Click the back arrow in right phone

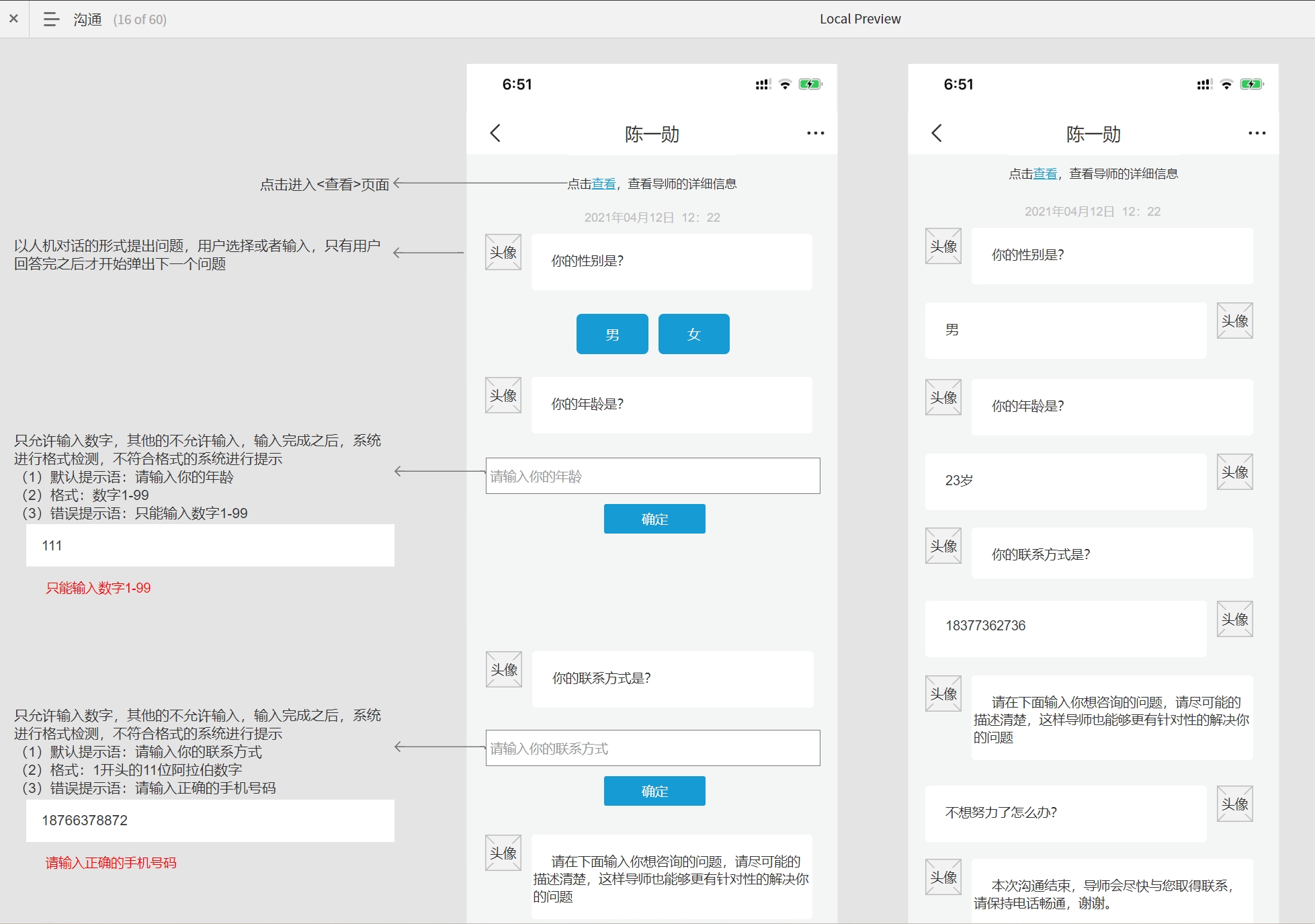[x=937, y=133]
